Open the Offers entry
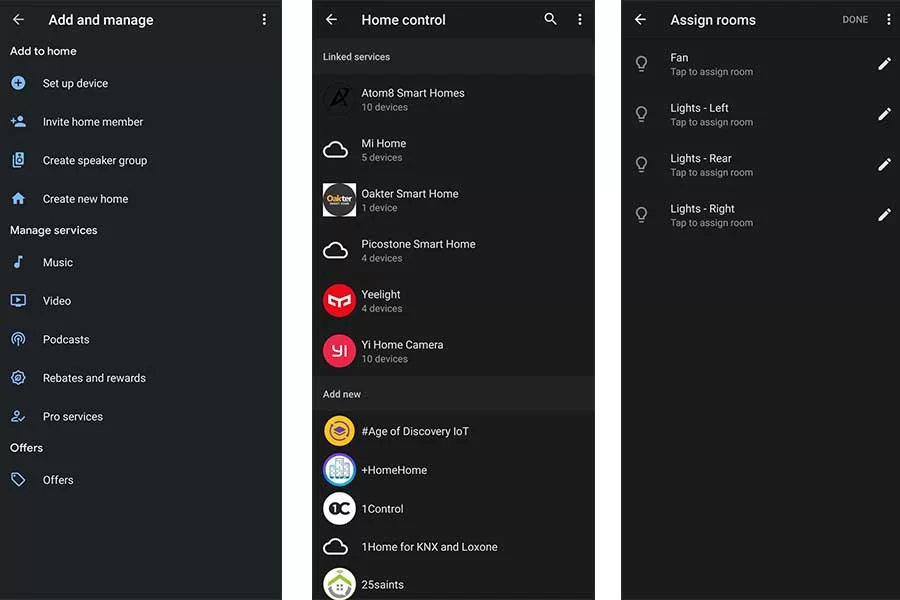Image resolution: width=900 pixels, height=600 pixels. pos(141,480)
